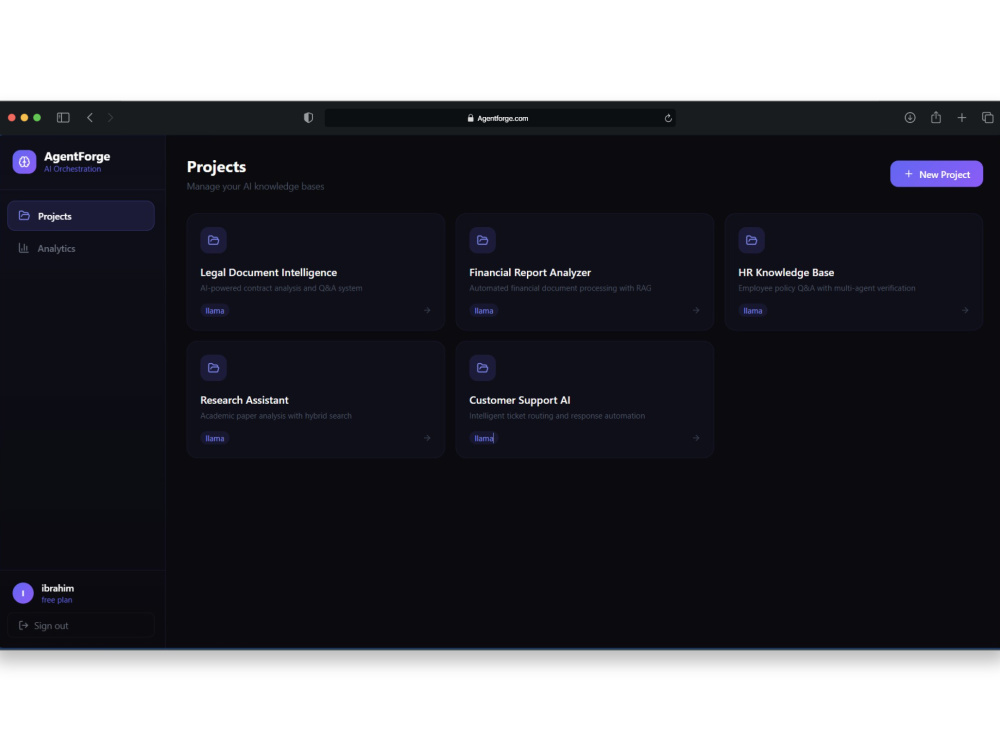Screen dimensions: 1000x750
Task: Click the llama tag on Financial Report Analyzer
Action: click(484, 311)
